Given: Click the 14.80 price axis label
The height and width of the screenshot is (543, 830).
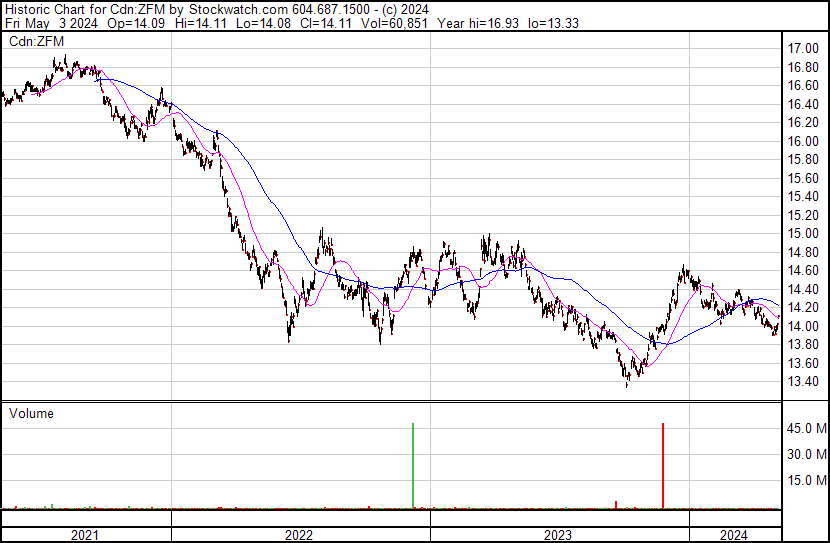Looking at the screenshot, I should pyautogui.click(x=803, y=252).
